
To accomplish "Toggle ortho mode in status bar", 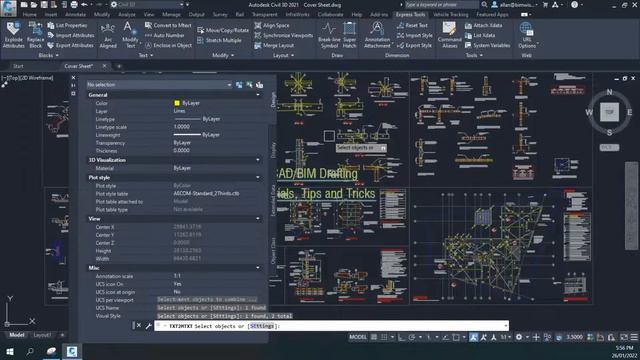I will pyautogui.click(x=402, y=337).
